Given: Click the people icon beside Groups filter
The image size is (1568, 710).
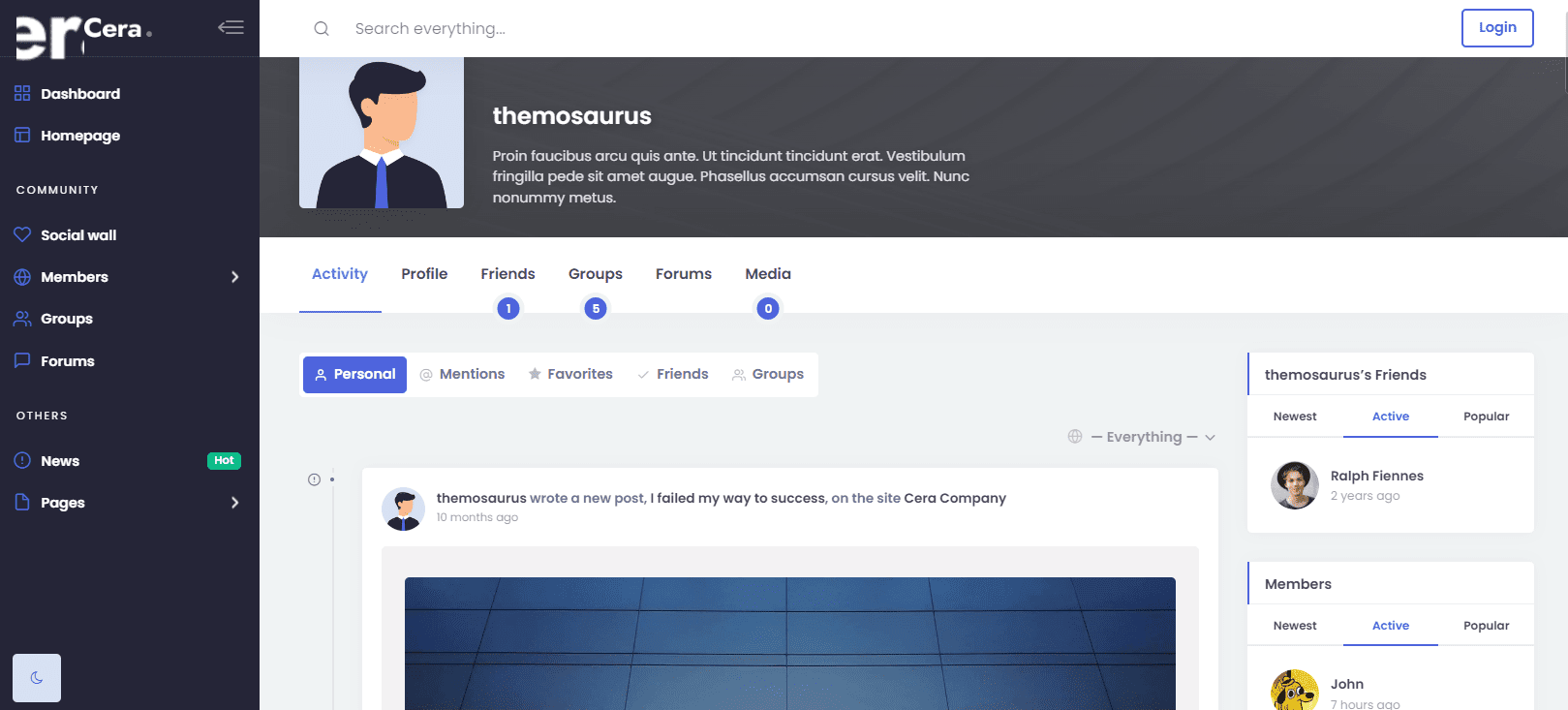Looking at the screenshot, I should (739, 375).
